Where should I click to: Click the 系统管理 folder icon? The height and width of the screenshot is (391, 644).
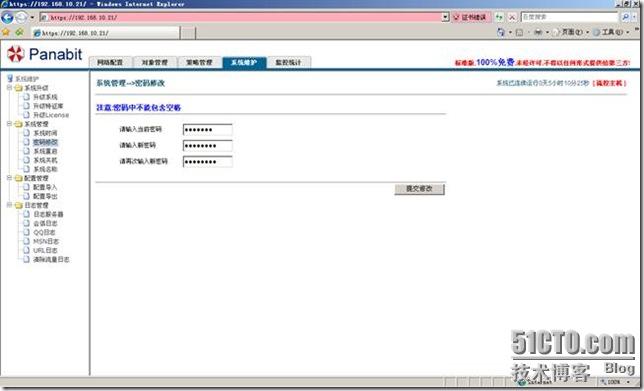(18, 124)
